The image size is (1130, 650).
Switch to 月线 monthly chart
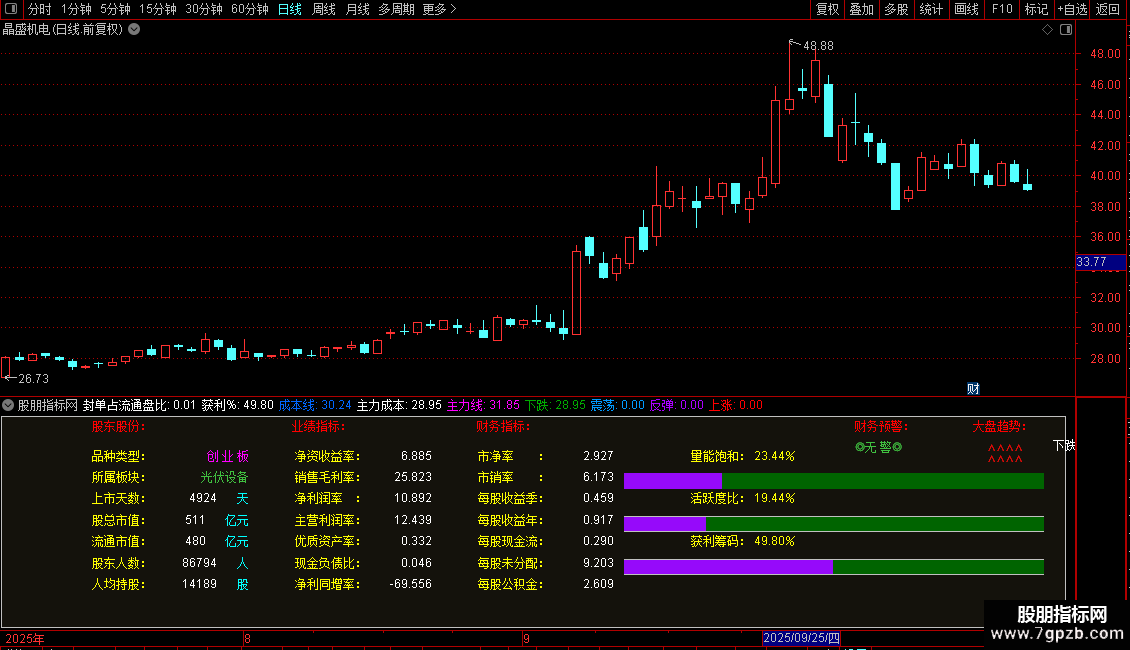357,9
